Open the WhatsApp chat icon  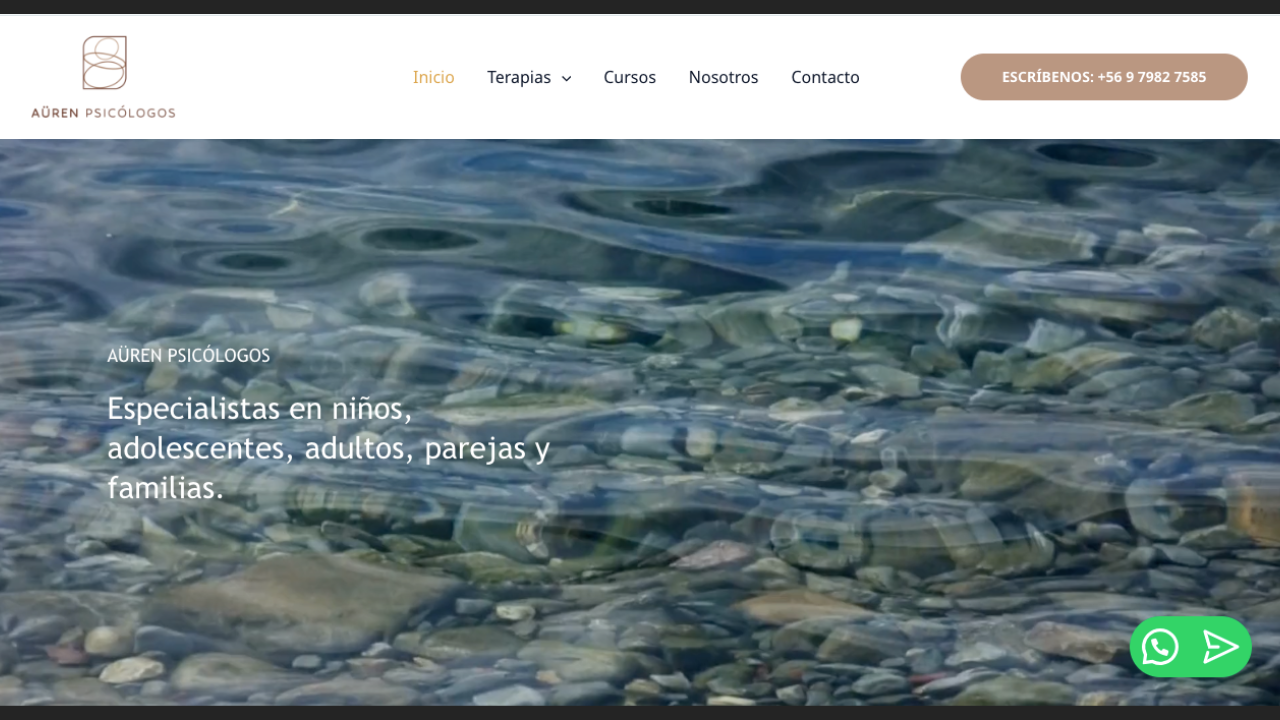[1160, 647]
